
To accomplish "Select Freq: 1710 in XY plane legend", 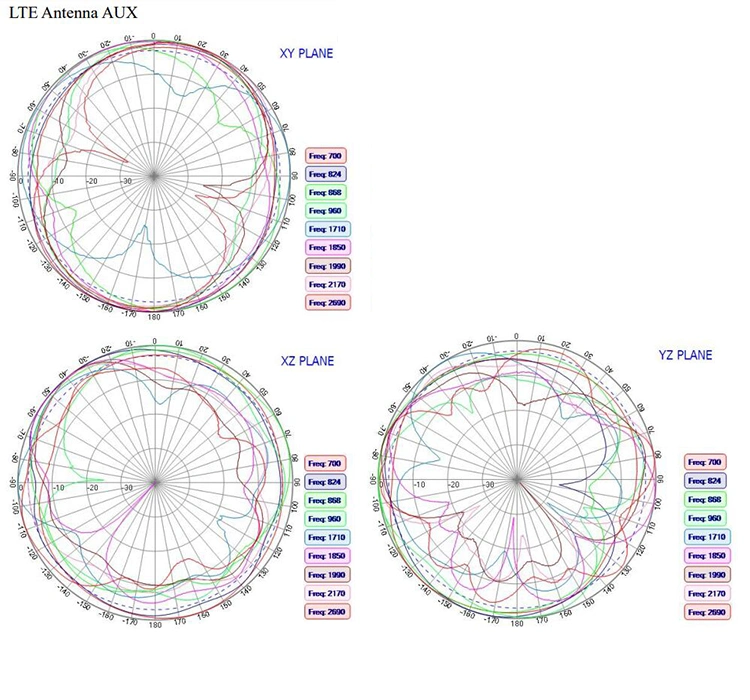I will pyautogui.click(x=325, y=229).
